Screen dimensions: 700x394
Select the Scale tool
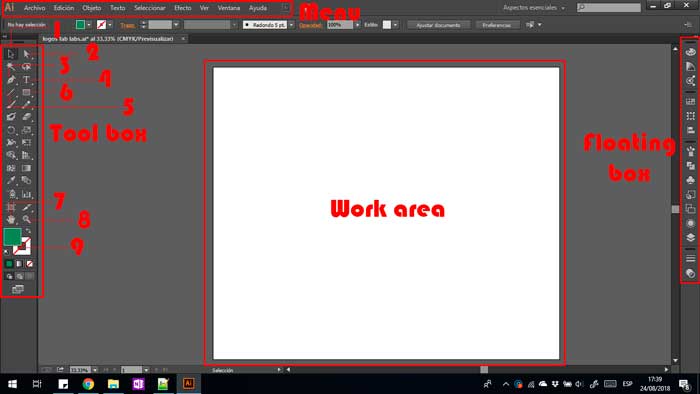pyautogui.click(x=27, y=130)
